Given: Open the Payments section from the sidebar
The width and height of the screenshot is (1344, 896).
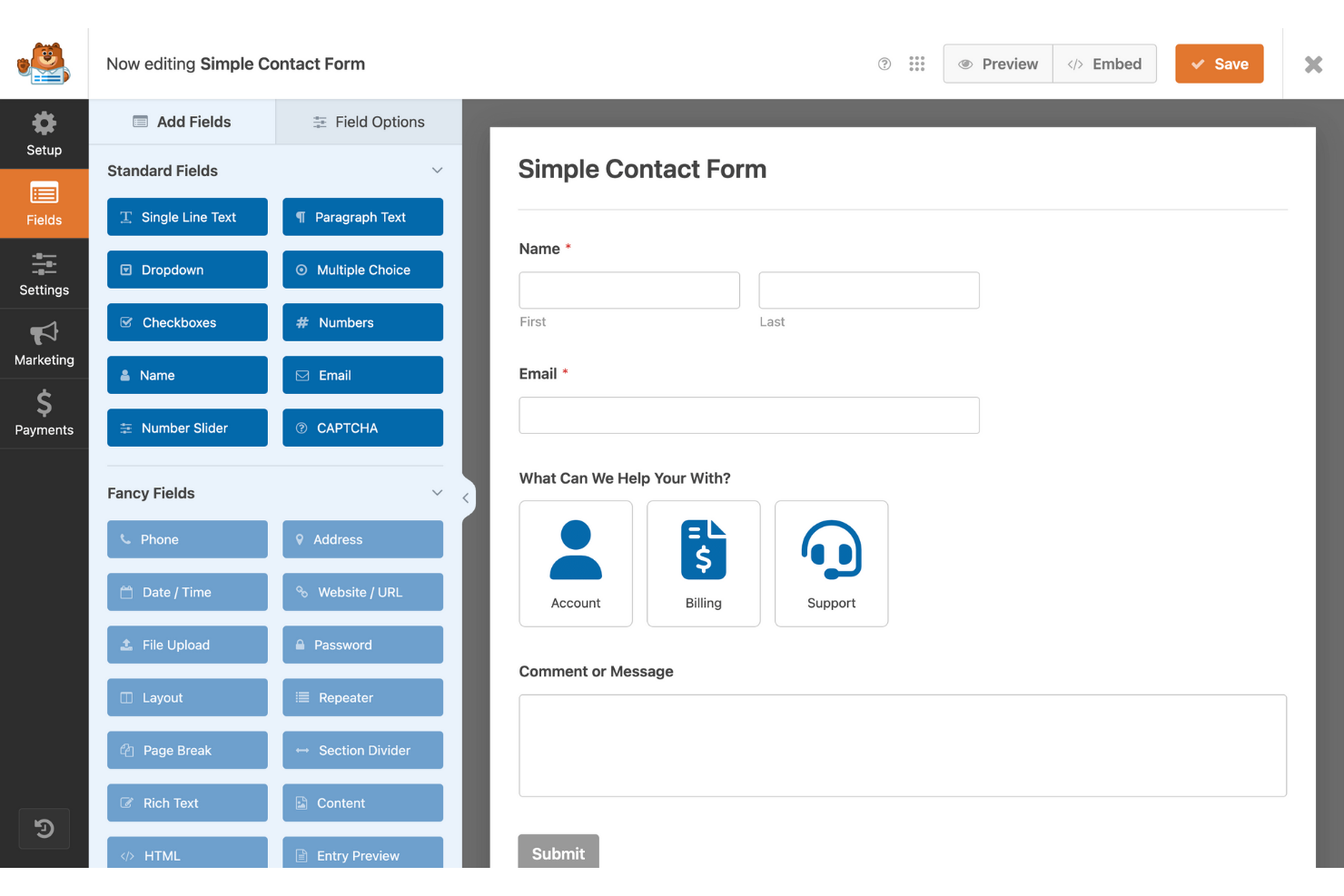Looking at the screenshot, I should 44,413.
